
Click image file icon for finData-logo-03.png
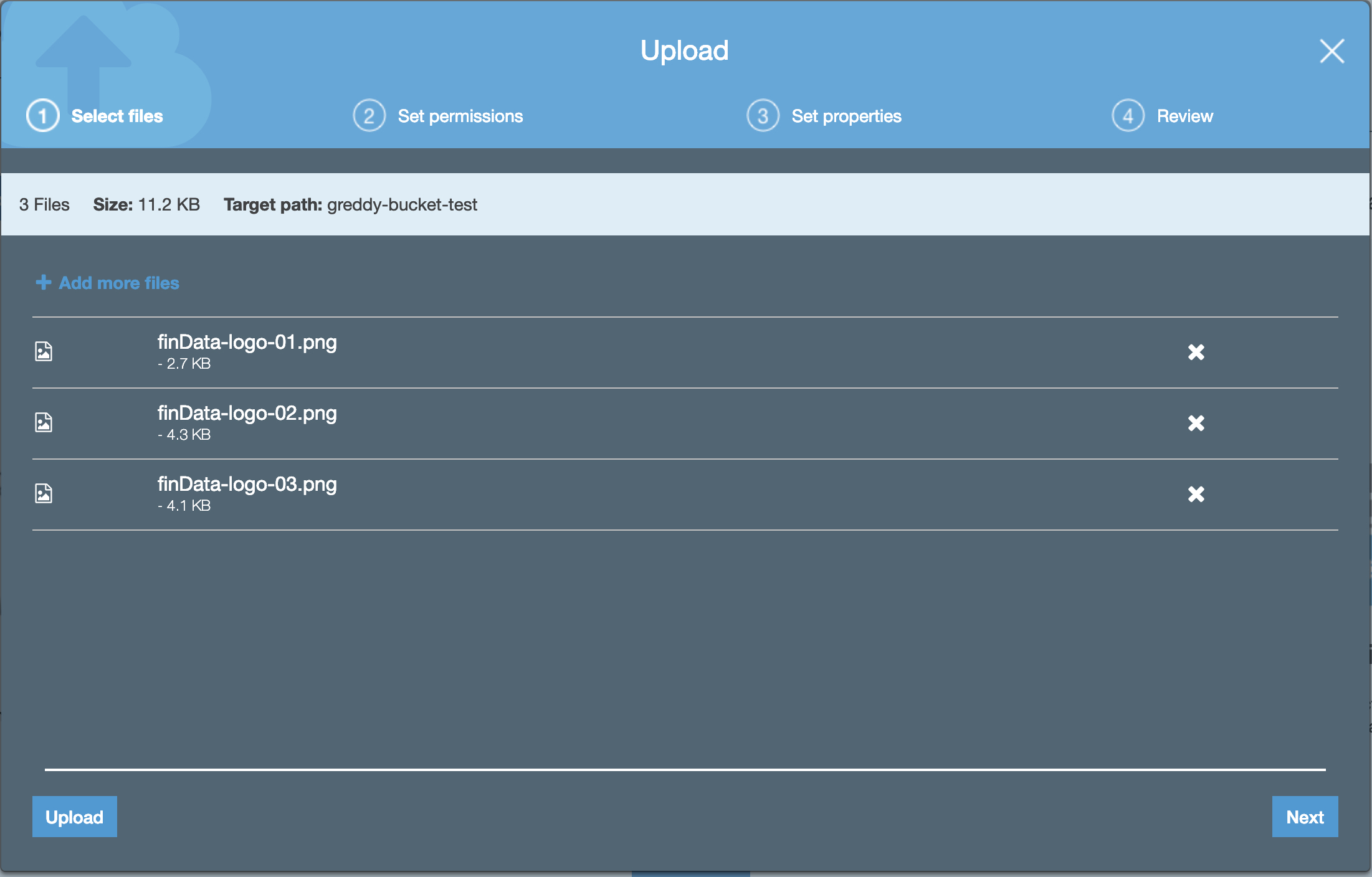tap(44, 494)
